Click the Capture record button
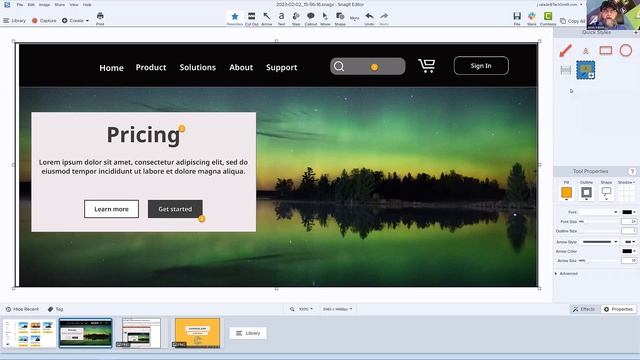This screenshot has height=360, width=640. click(x=44, y=20)
